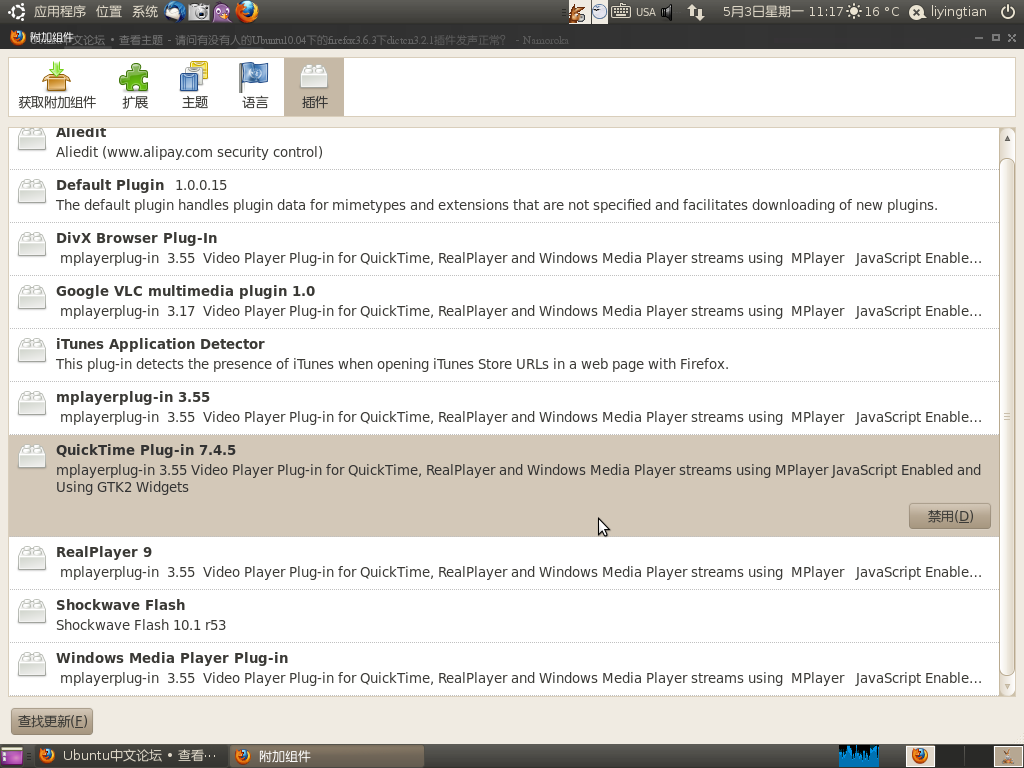1024x768 pixels.
Task: Launch Firefox from the top panel launcher
Action: 247,11
